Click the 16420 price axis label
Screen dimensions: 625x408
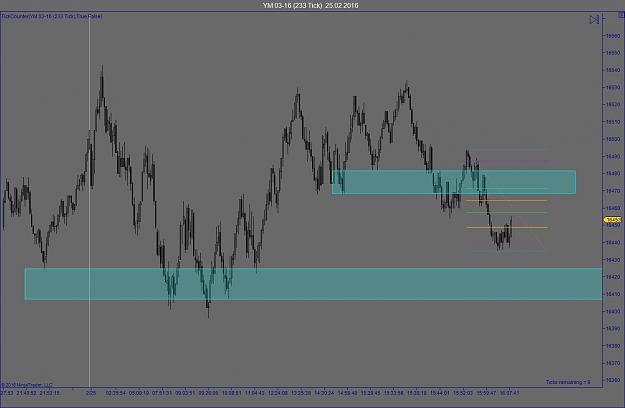tap(613, 277)
